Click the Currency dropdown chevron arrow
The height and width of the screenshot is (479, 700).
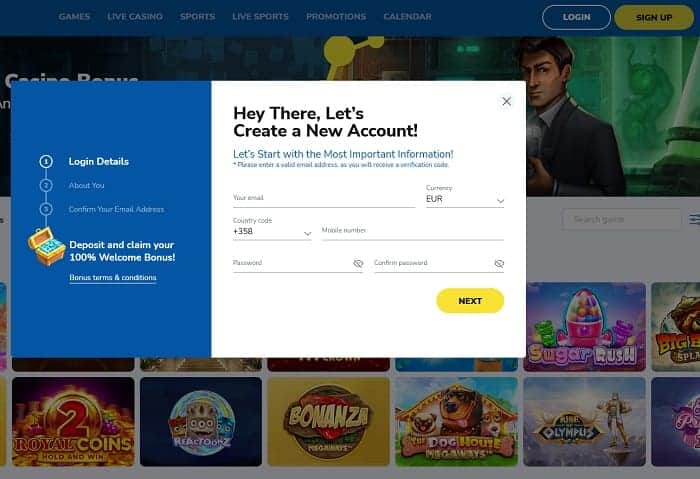500,201
